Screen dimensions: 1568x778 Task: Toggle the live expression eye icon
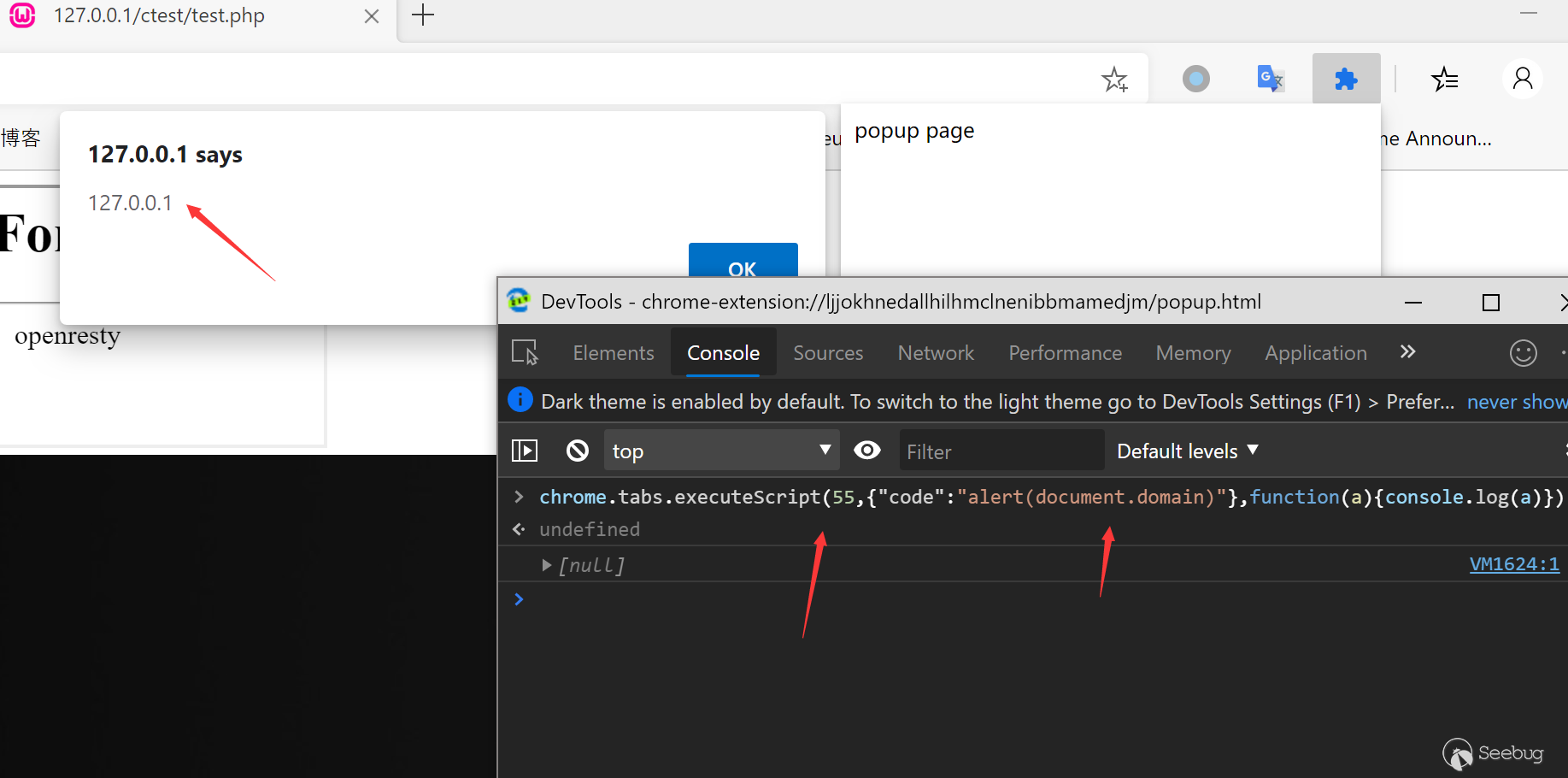[x=867, y=451]
